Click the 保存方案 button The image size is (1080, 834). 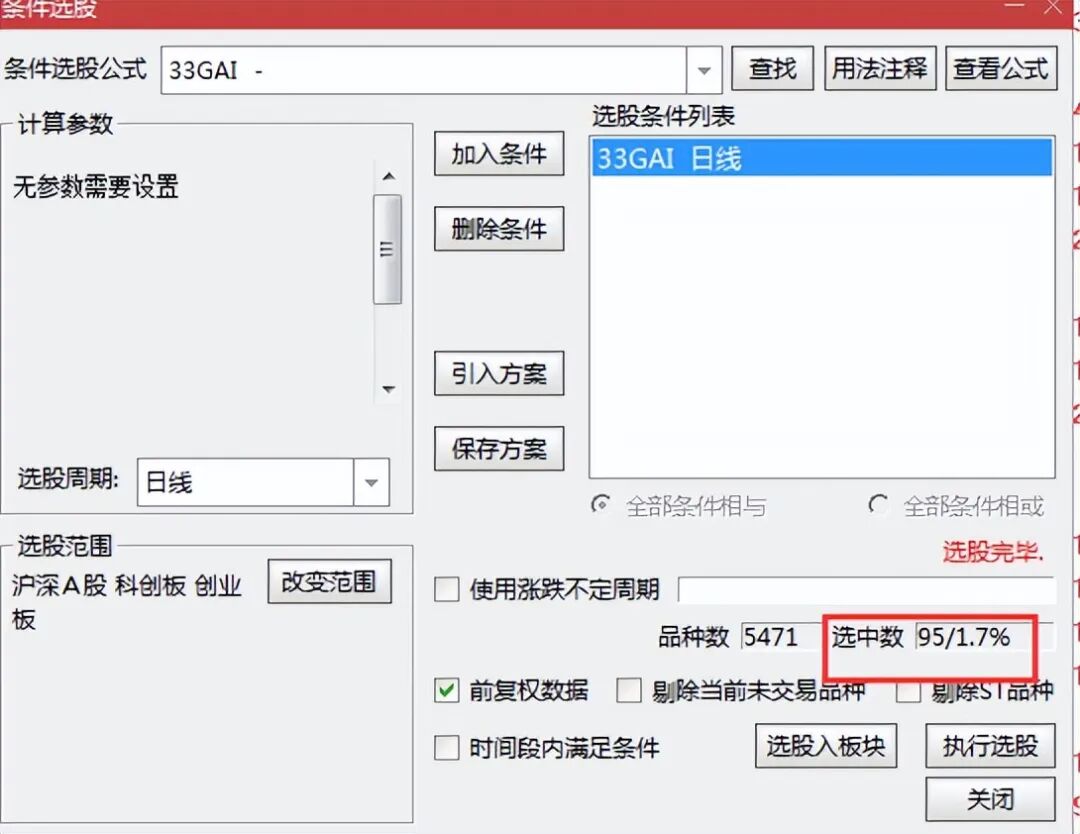pos(499,449)
